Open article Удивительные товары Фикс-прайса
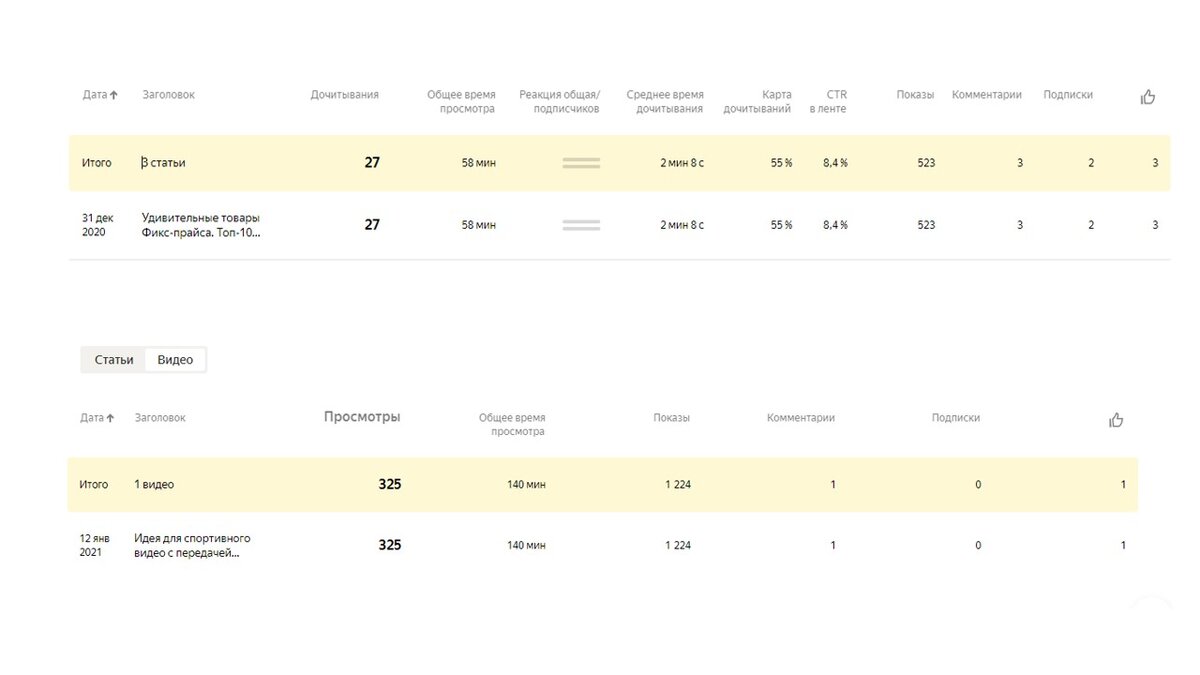The height and width of the screenshot is (675, 1200). click(201, 225)
